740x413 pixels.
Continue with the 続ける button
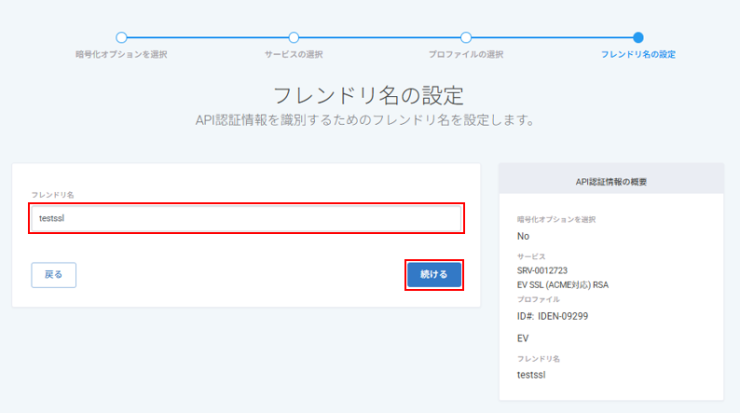[x=434, y=275]
